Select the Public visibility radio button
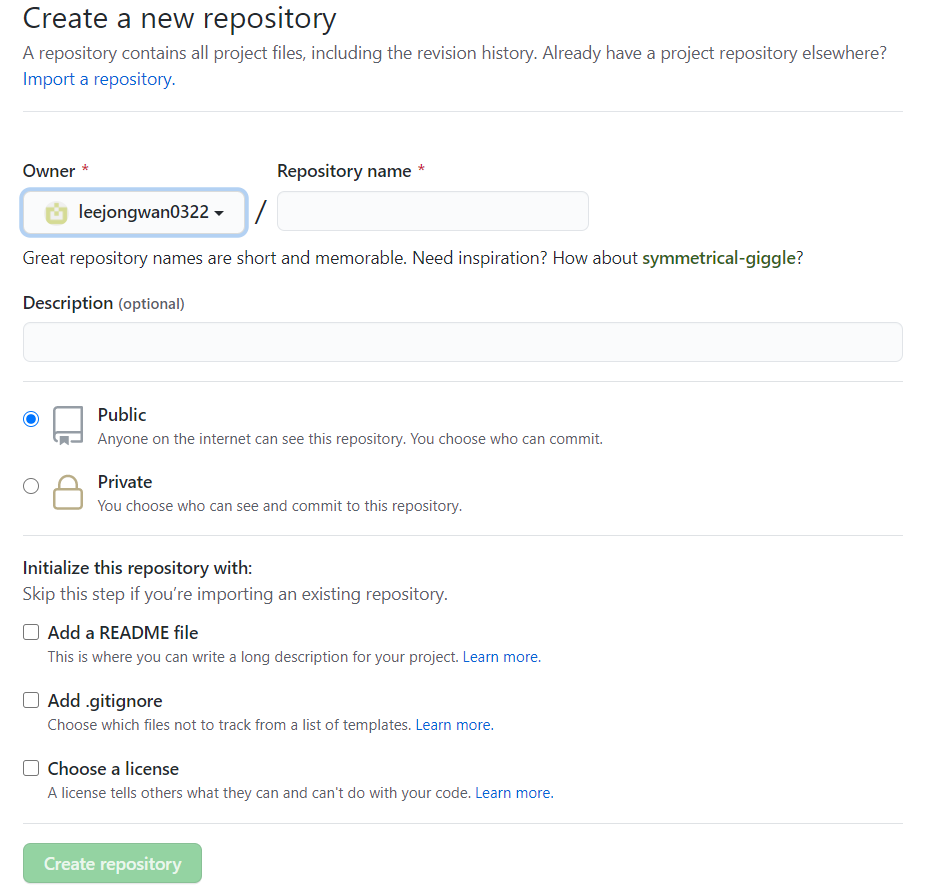Screen dimensions: 947x890 [31, 418]
